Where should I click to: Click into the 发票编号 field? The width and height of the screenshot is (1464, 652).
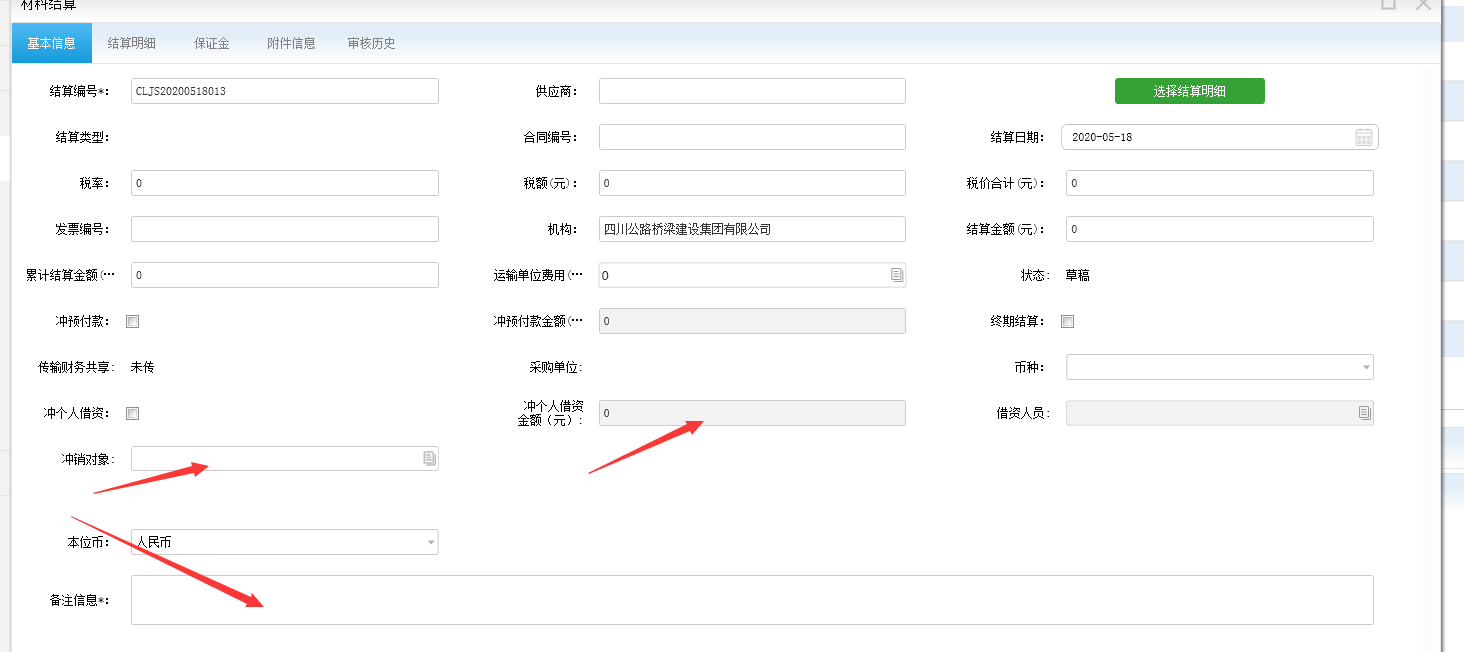[284, 229]
